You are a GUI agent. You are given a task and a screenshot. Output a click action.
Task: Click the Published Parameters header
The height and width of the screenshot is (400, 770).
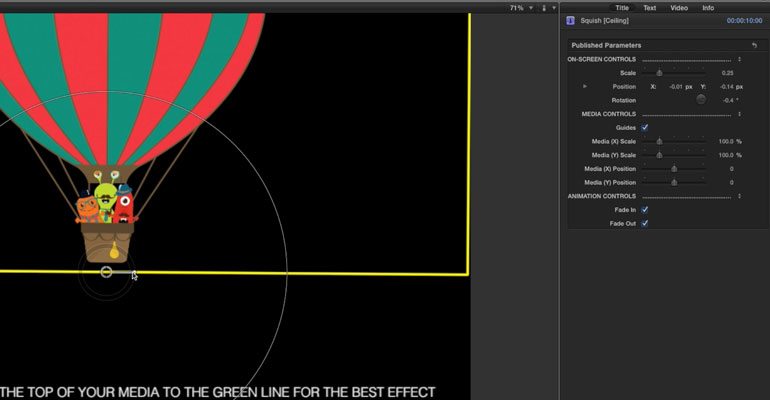(606, 45)
